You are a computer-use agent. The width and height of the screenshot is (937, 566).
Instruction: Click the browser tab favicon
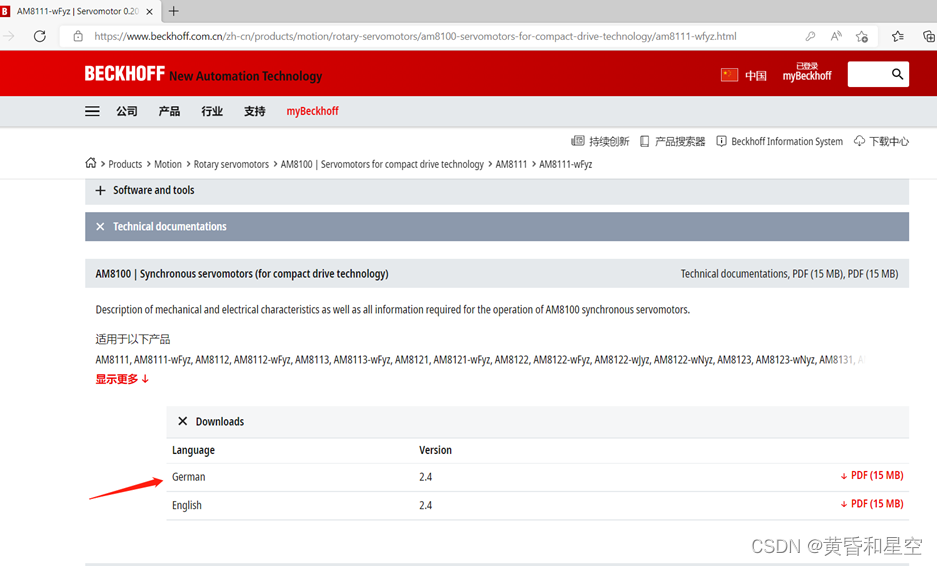5,11
